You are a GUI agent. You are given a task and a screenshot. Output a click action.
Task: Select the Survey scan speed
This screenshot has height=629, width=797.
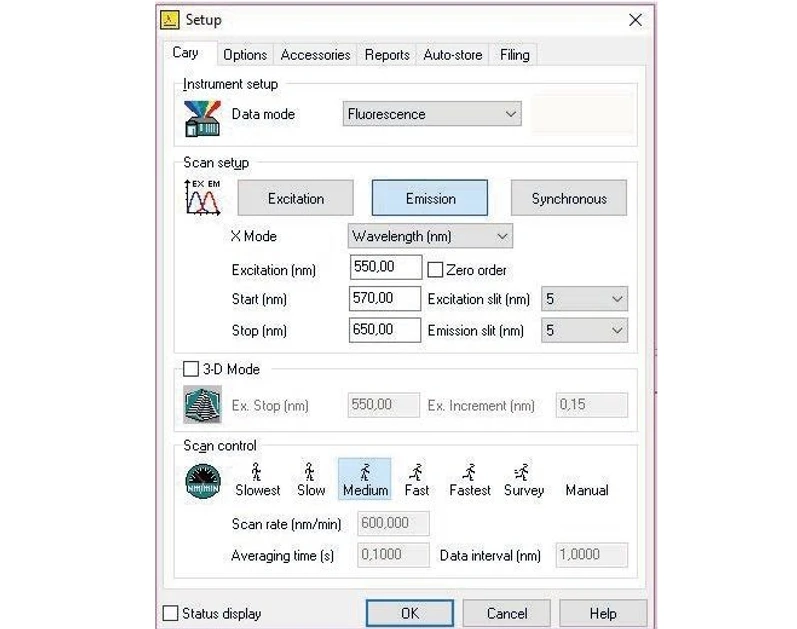[524, 479]
